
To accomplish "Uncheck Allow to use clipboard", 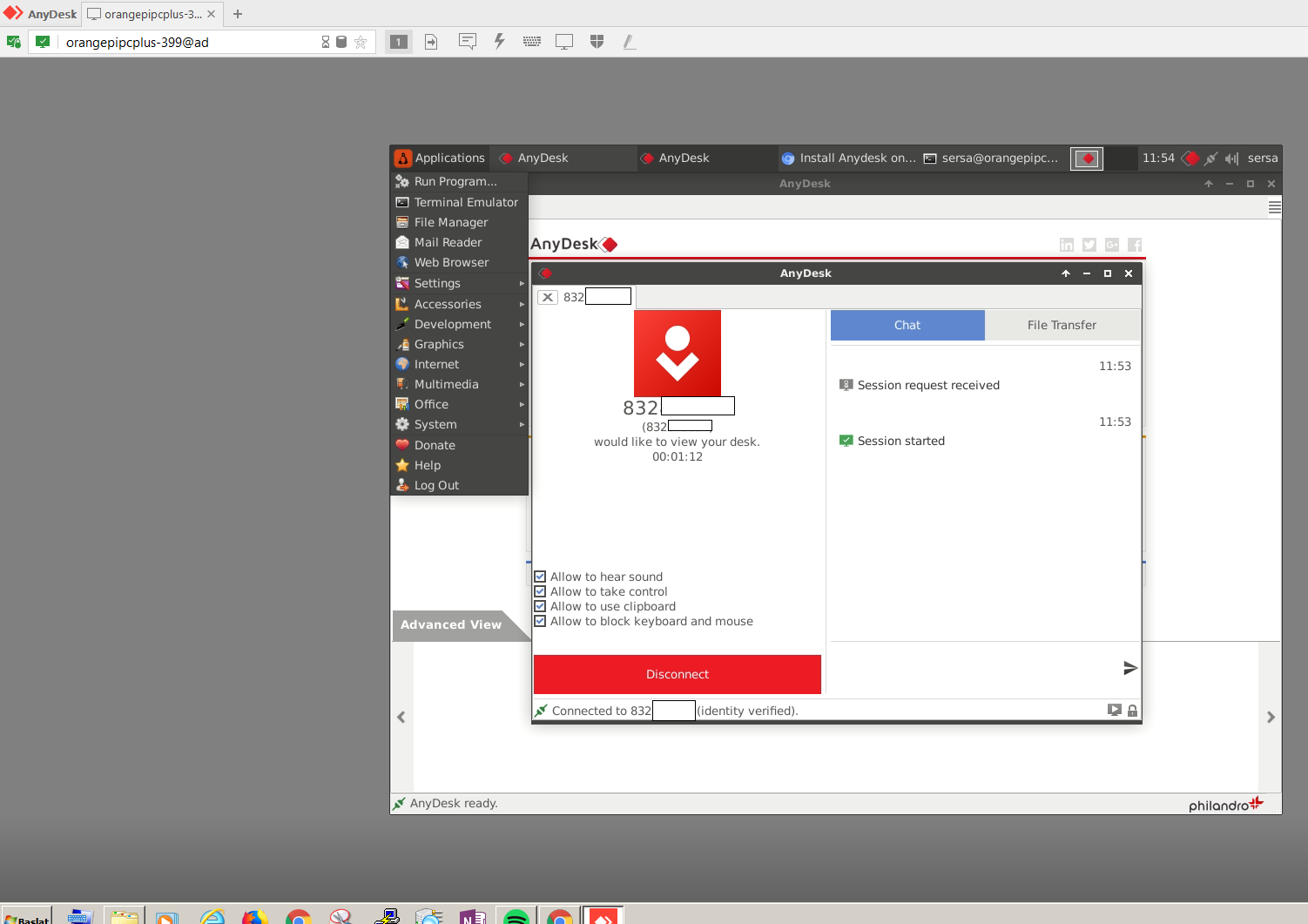I will (540, 606).
